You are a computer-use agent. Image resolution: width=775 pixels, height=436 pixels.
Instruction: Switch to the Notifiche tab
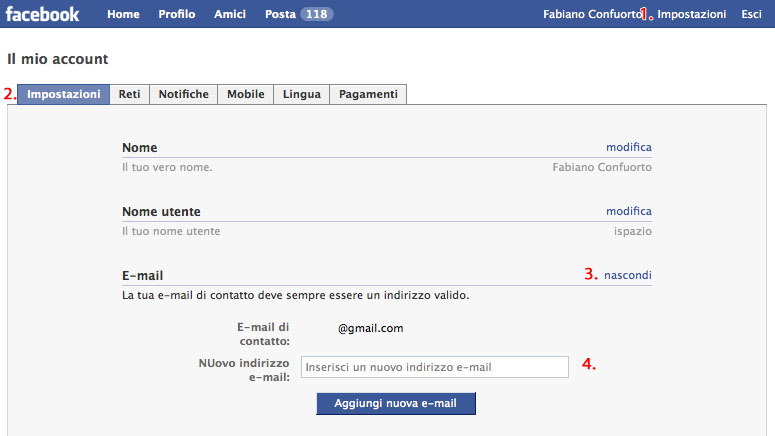tap(184, 94)
